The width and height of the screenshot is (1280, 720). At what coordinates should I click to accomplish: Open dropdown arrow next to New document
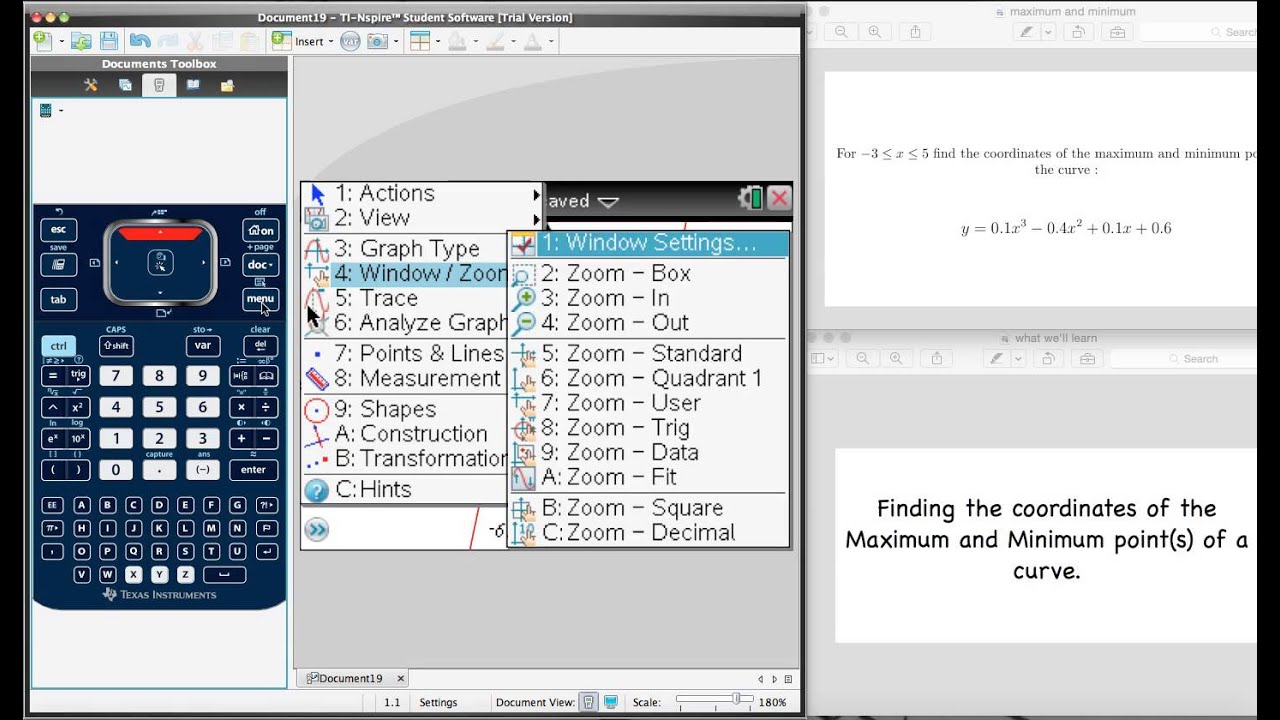pyautogui.click(x=61, y=42)
